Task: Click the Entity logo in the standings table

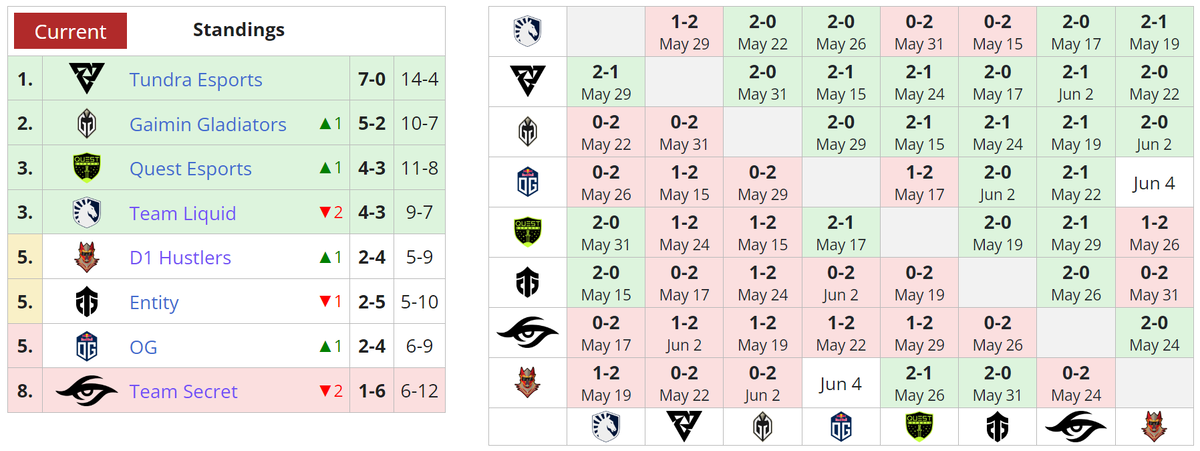Action: point(85,302)
